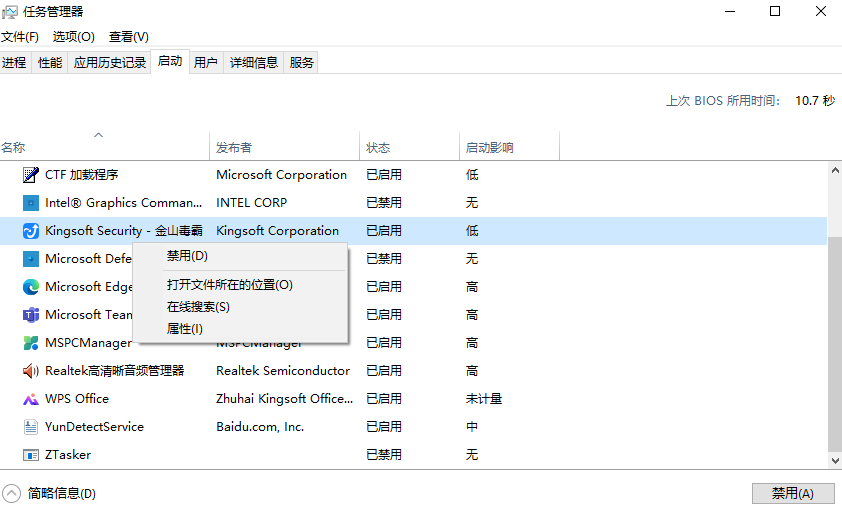842x512 pixels.
Task: Click the Task Manager title bar icon
Action: click(x=10, y=11)
